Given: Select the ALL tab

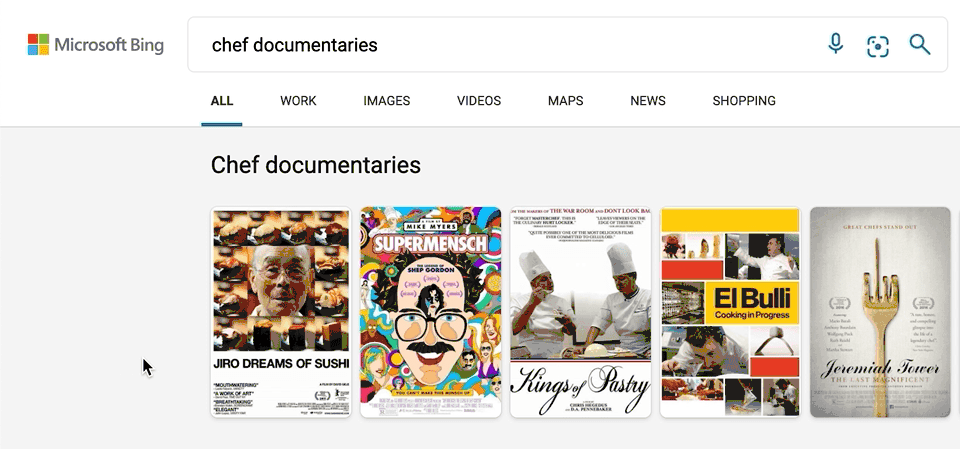Looking at the screenshot, I should pos(222,101).
